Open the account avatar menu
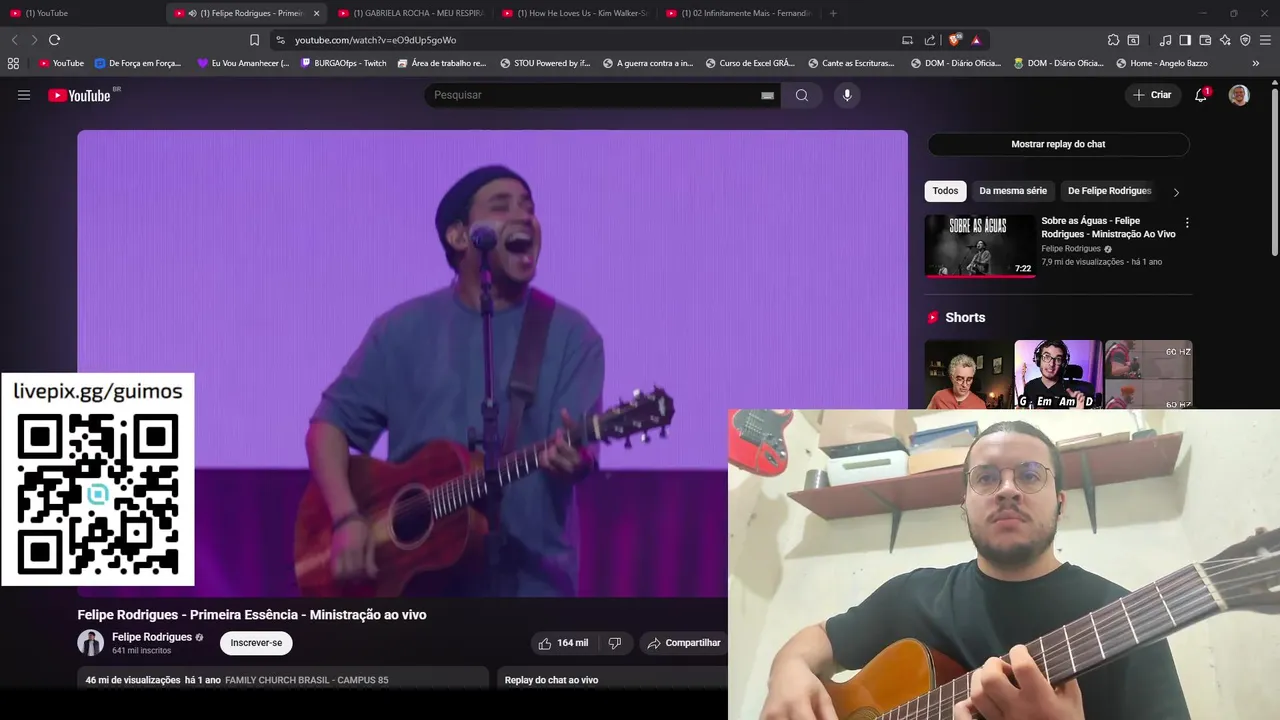1280x720 pixels. (1239, 95)
